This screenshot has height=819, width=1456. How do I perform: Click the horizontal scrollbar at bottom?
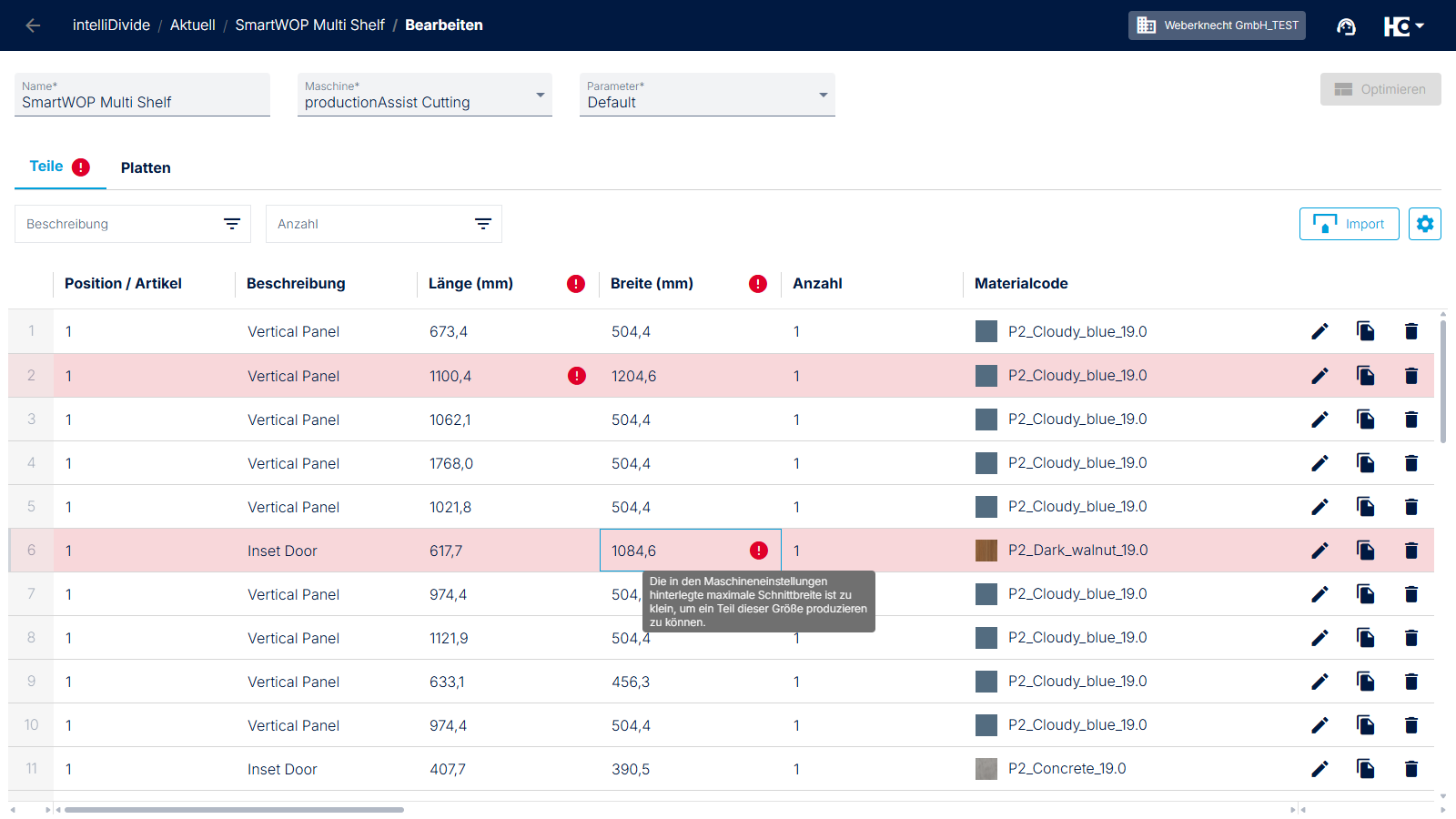coord(234,809)
